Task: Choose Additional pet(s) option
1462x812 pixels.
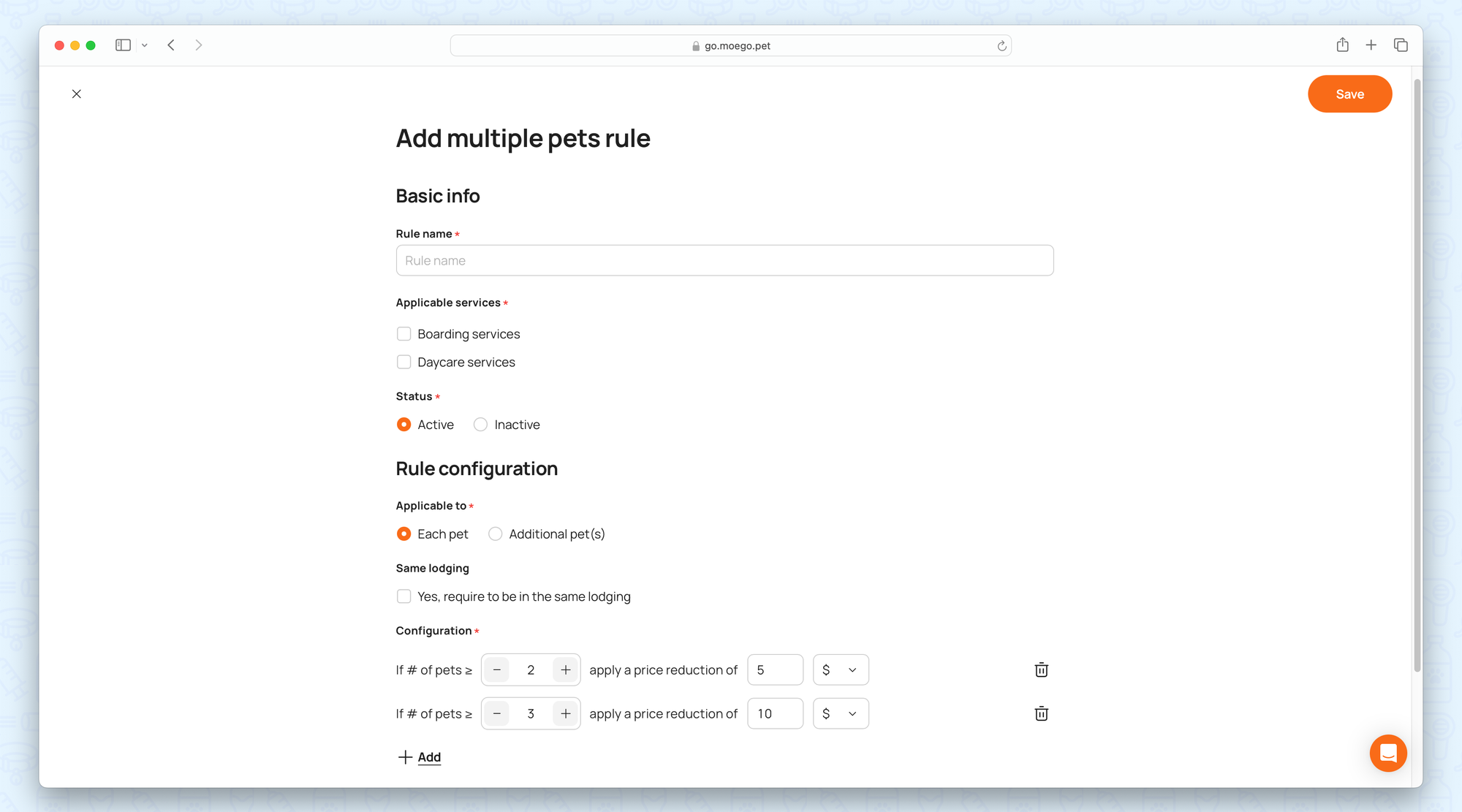Action: click(x=496, y=534)
